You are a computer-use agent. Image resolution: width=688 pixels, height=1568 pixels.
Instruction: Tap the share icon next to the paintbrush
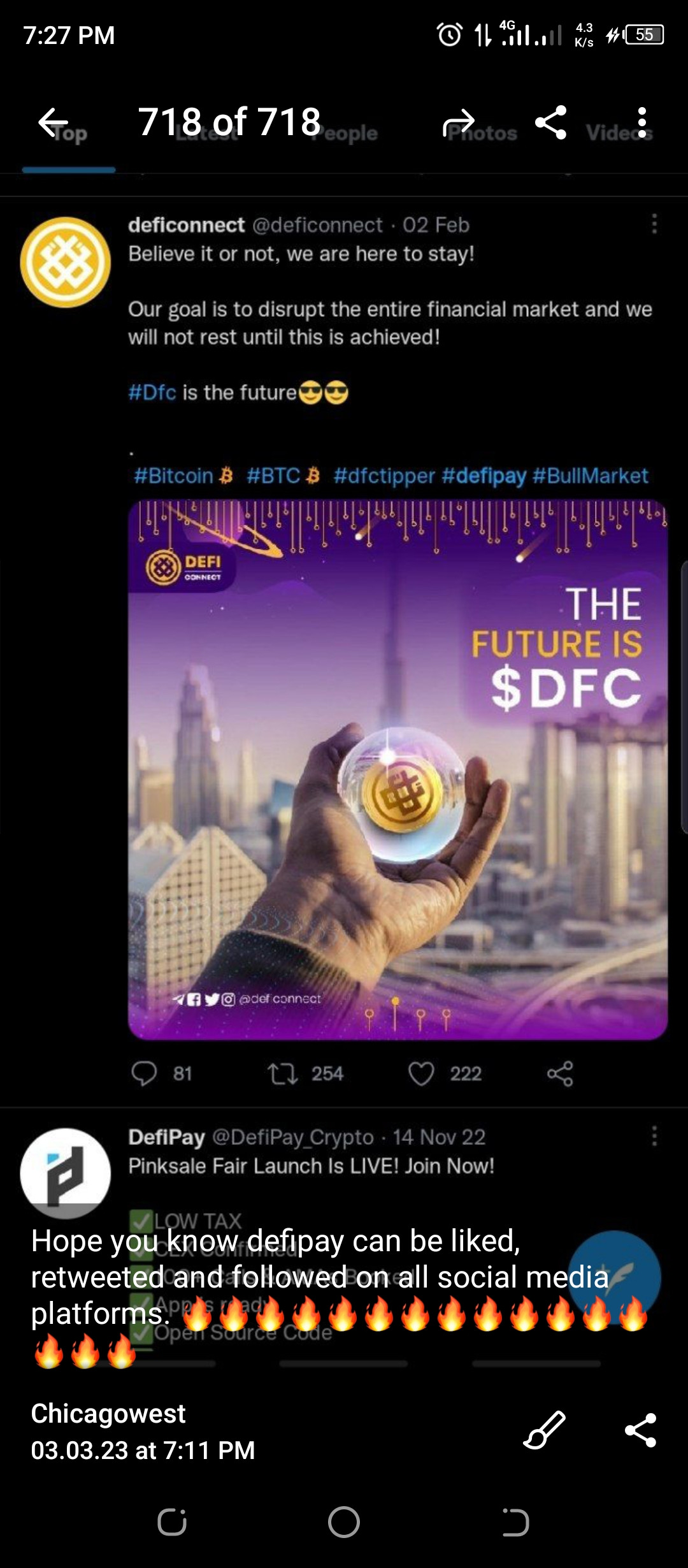pos(641,1430)
